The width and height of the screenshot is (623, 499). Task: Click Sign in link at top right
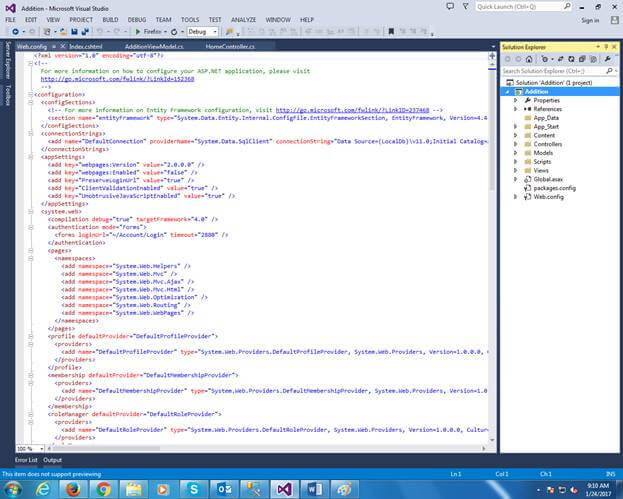coord(589,19)
